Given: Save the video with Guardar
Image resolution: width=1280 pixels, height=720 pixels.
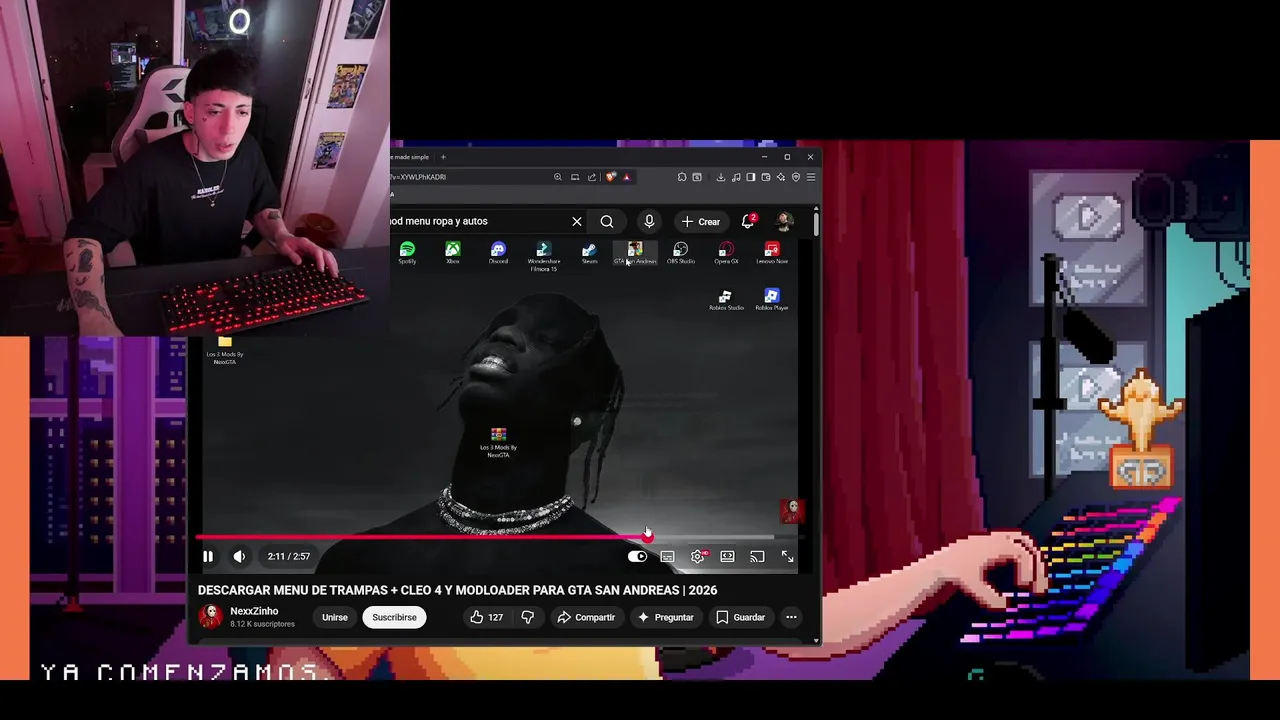Looking at the screenshot, I should (741, 617).
